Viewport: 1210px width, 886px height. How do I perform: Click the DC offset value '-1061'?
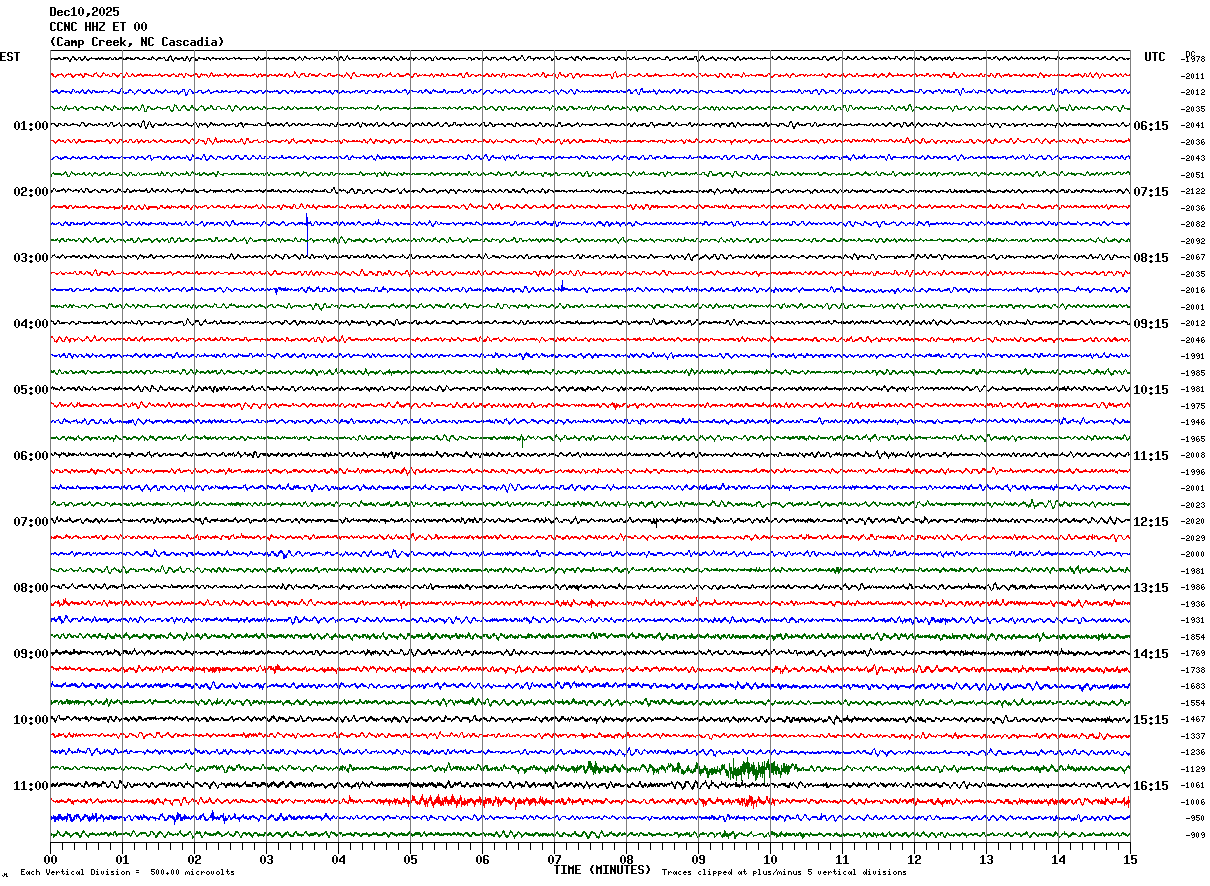(1194, 786)
